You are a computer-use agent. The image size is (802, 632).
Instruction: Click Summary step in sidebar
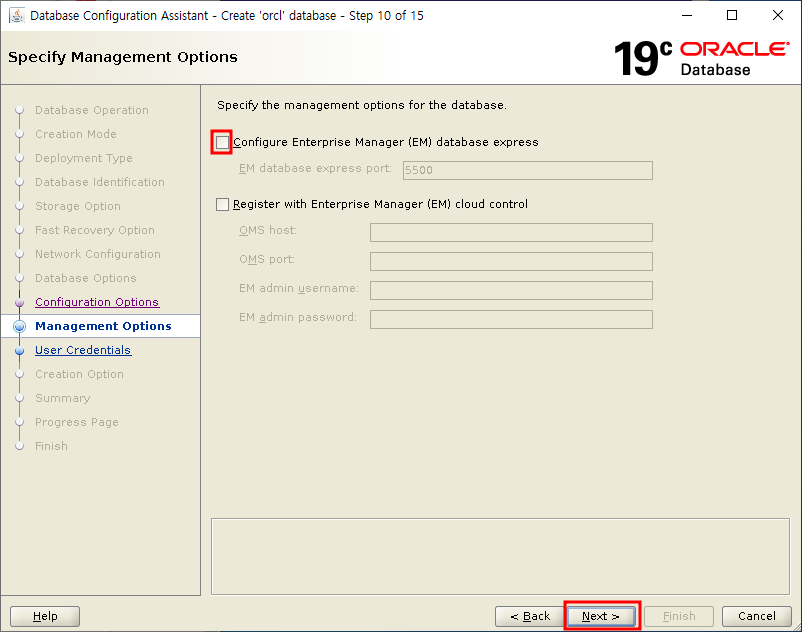[62, 398]
